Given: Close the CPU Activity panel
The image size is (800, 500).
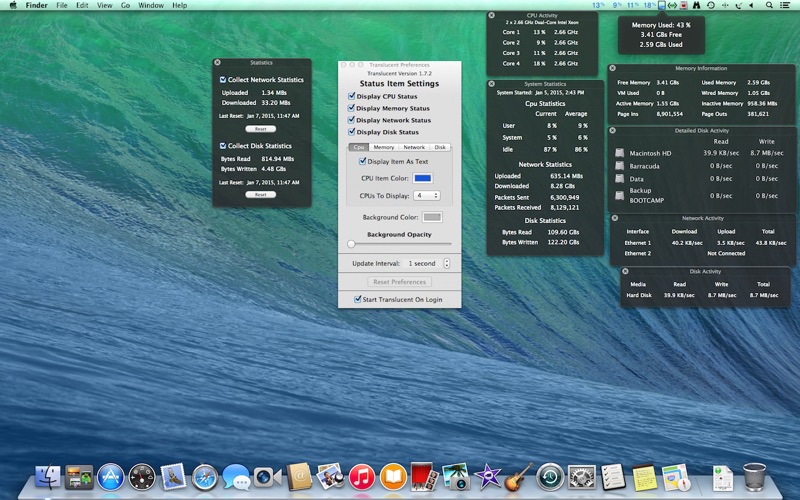Looking at the screenshot, I should click(491, 15).
